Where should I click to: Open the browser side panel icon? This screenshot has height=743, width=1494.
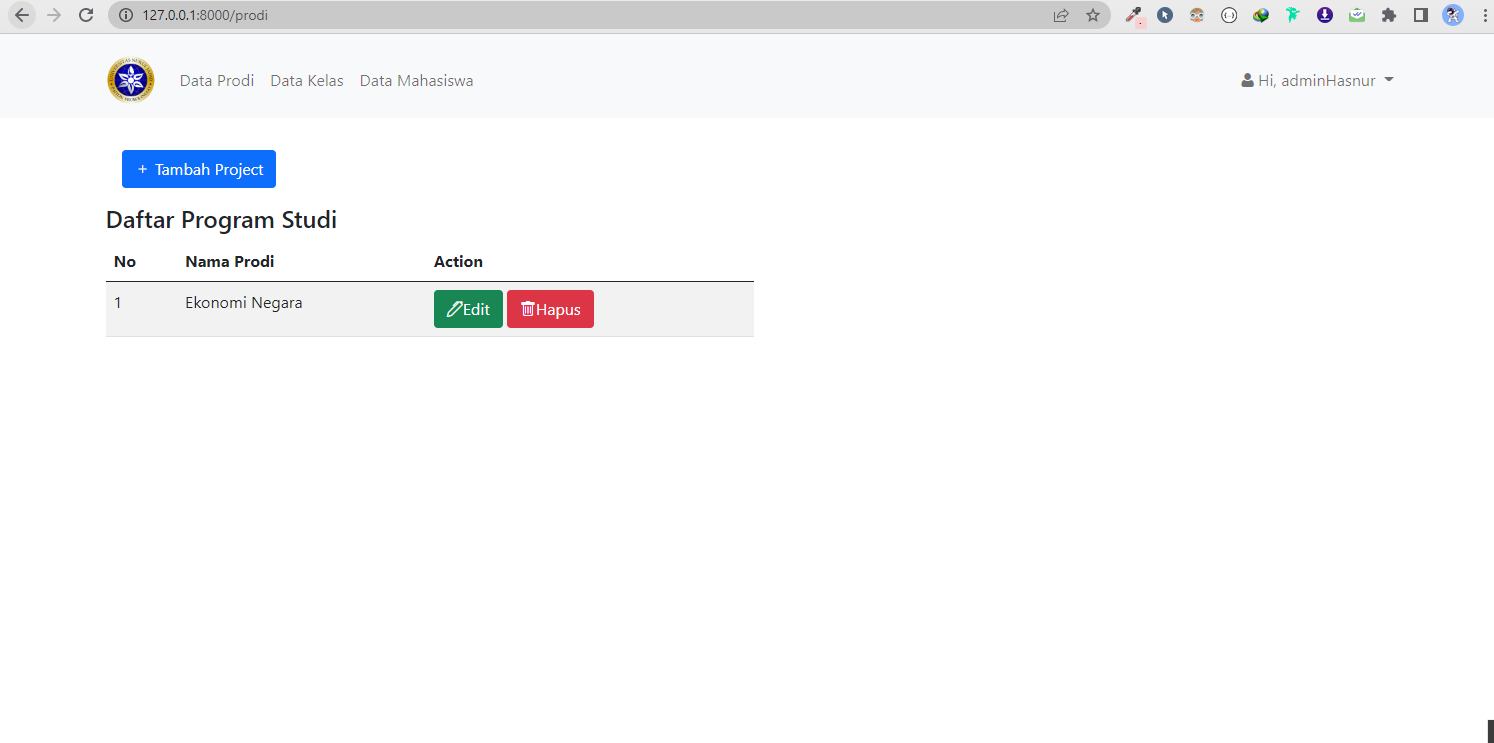[1420, 15]
